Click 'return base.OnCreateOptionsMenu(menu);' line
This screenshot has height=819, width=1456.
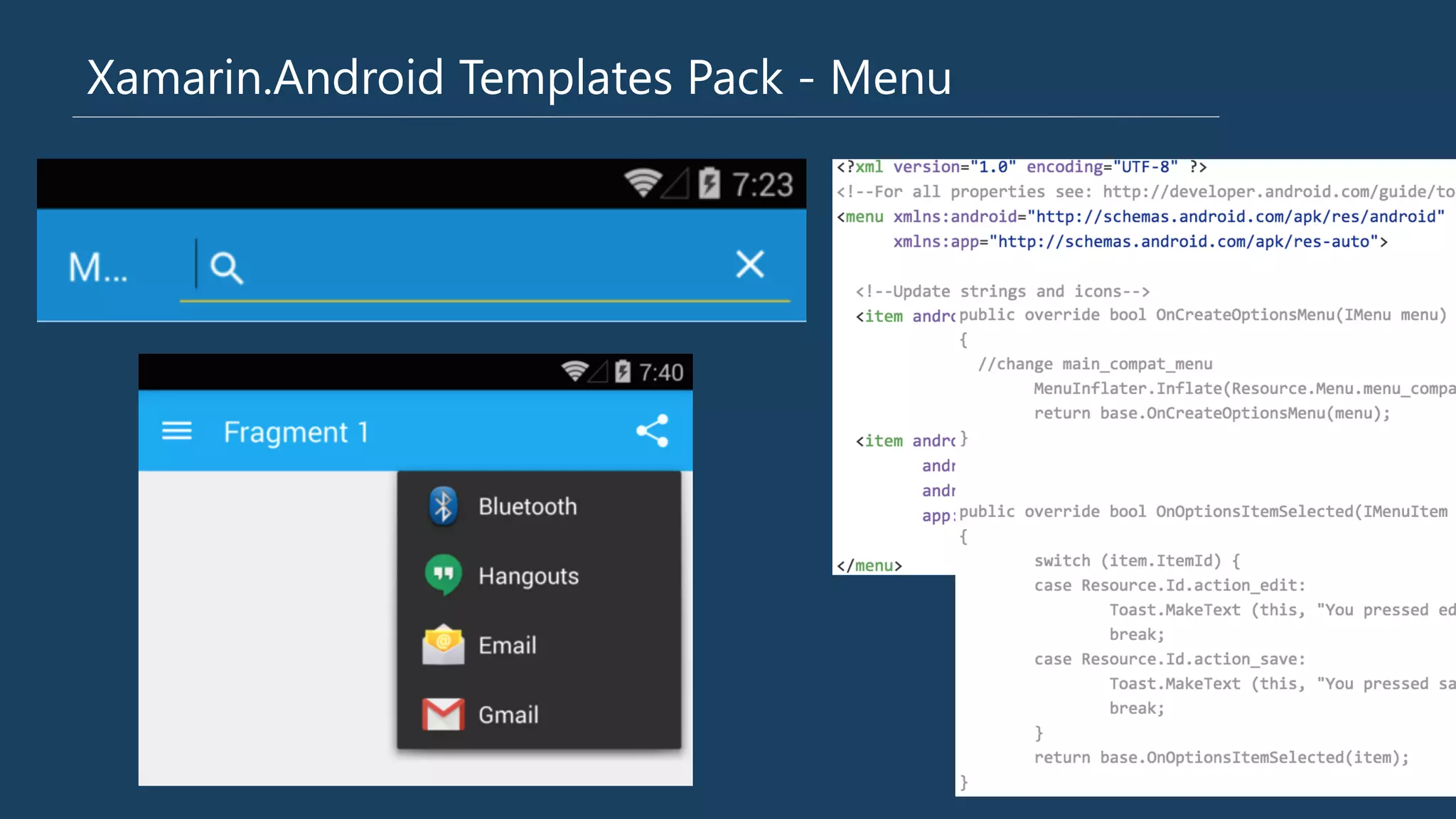[x=1212, y=414]
